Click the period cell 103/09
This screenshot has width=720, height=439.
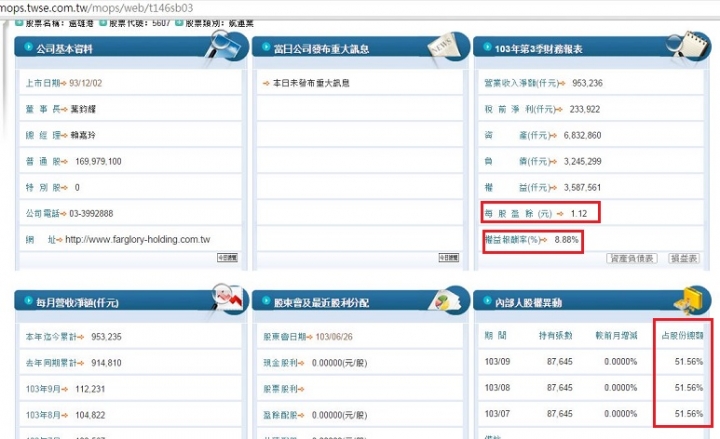(497, 362)
